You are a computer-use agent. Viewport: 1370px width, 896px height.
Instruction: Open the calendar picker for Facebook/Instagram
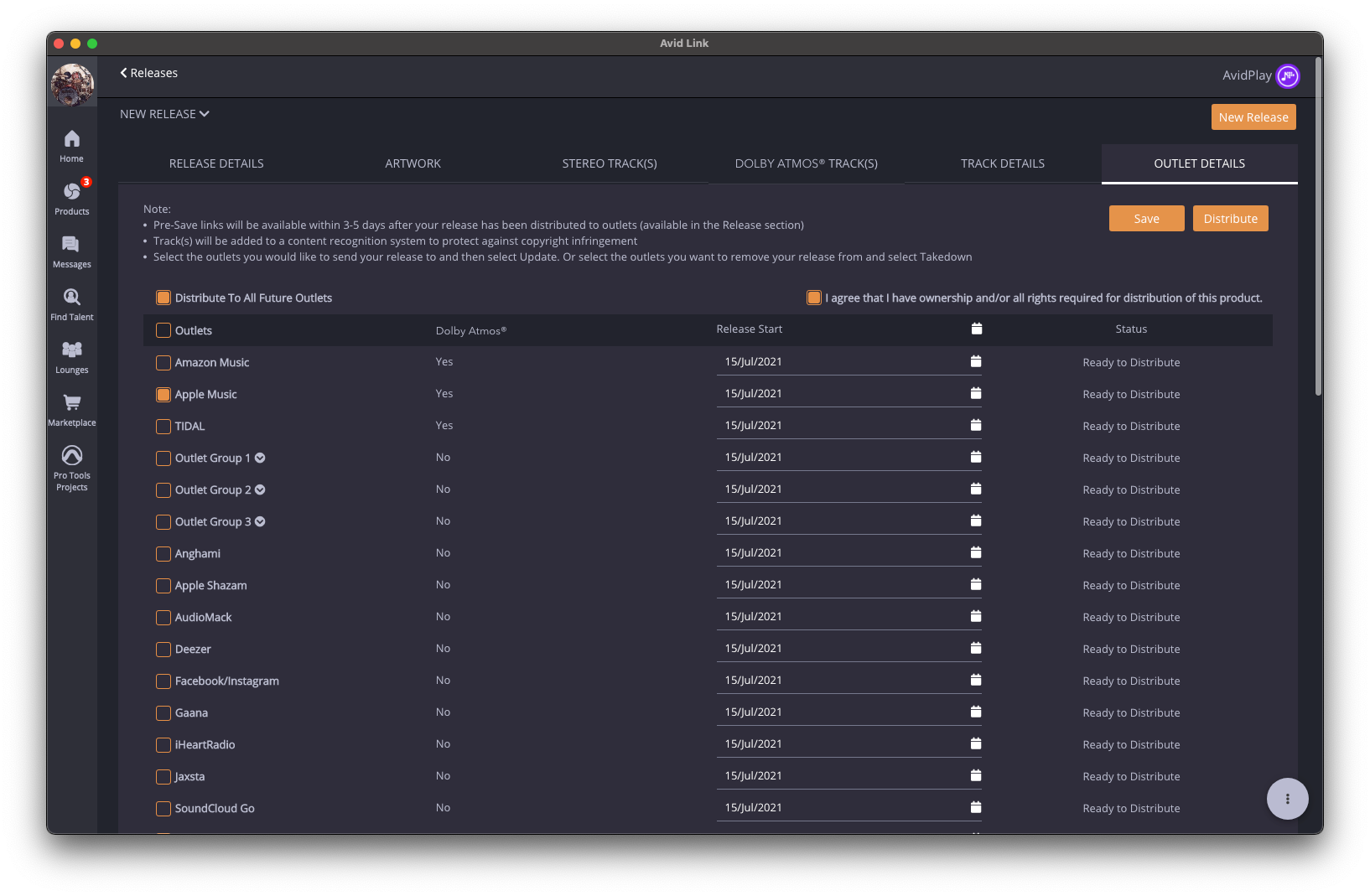[976, 680]
